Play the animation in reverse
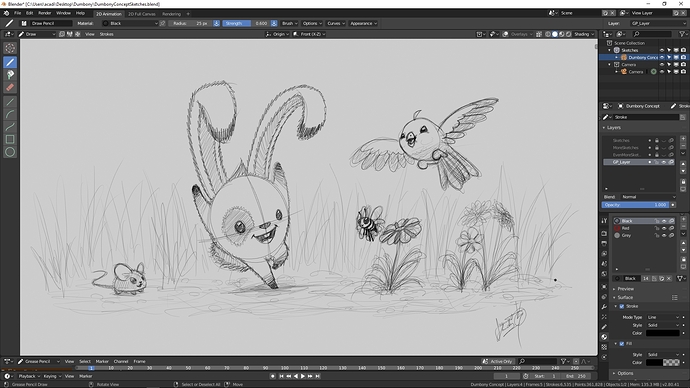The image size is (690, 388). tap(296, 377)
